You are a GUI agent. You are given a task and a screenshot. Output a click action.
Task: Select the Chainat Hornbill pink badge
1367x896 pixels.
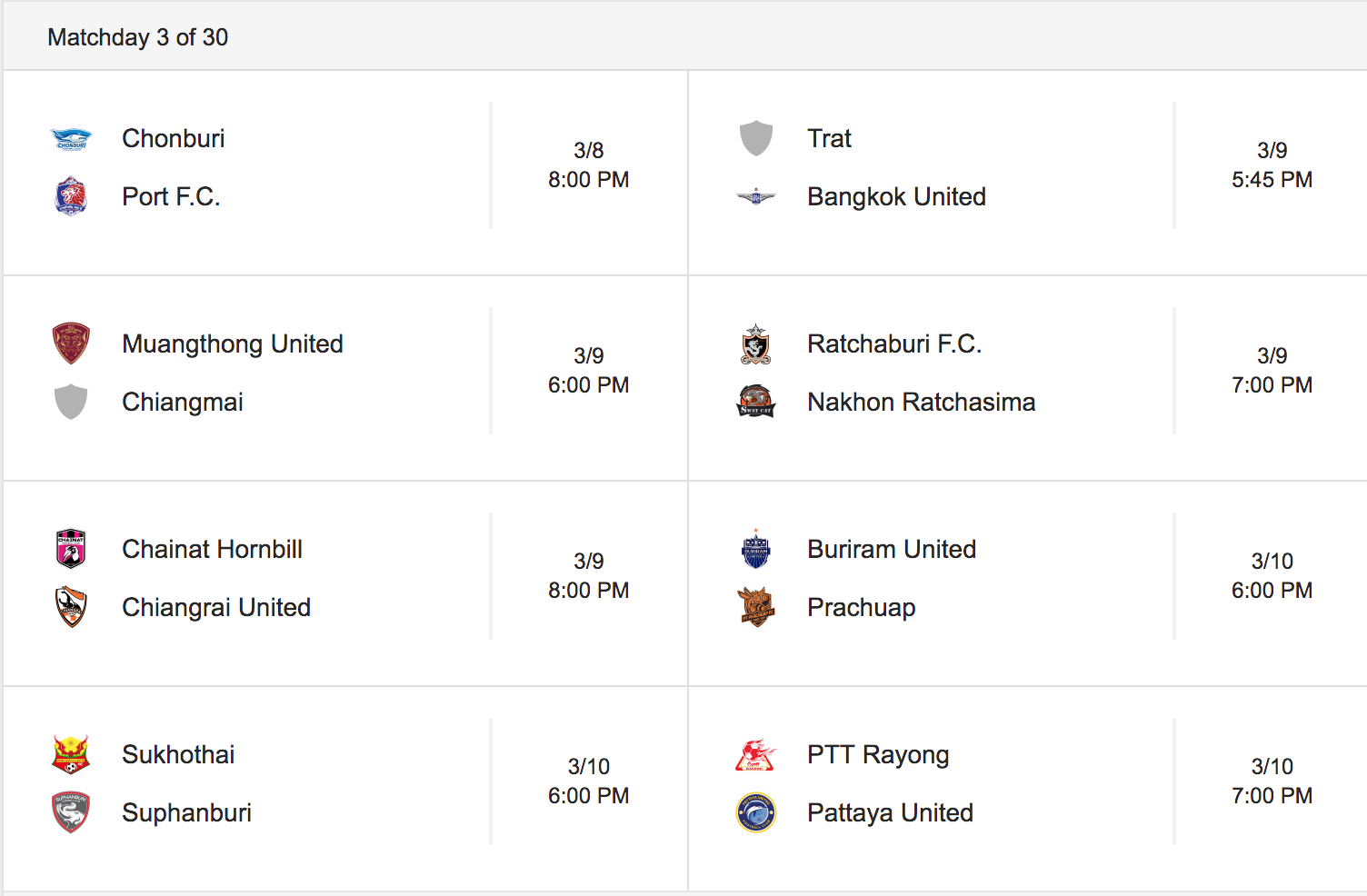[71, 549]
